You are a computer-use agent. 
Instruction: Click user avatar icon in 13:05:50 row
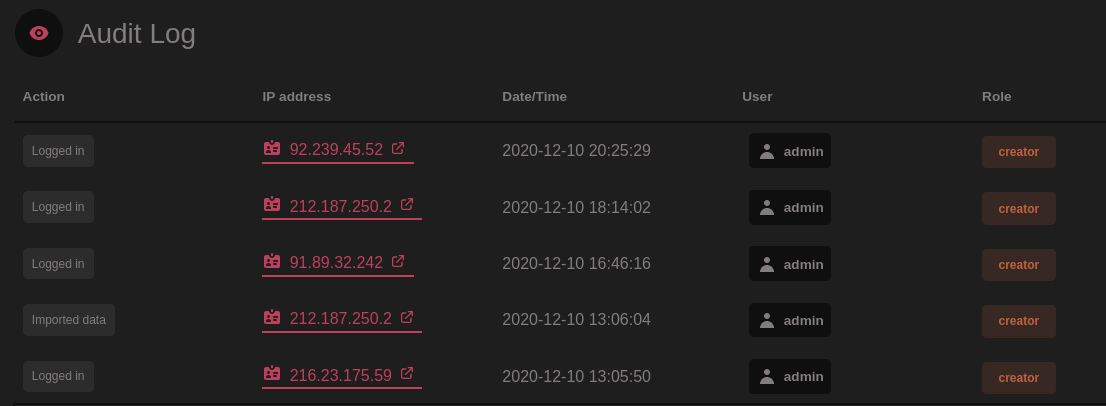(767, 377)
